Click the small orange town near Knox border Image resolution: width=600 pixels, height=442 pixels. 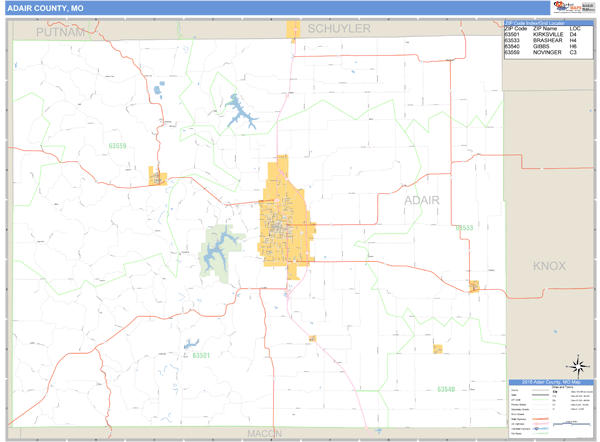(474, 286)
